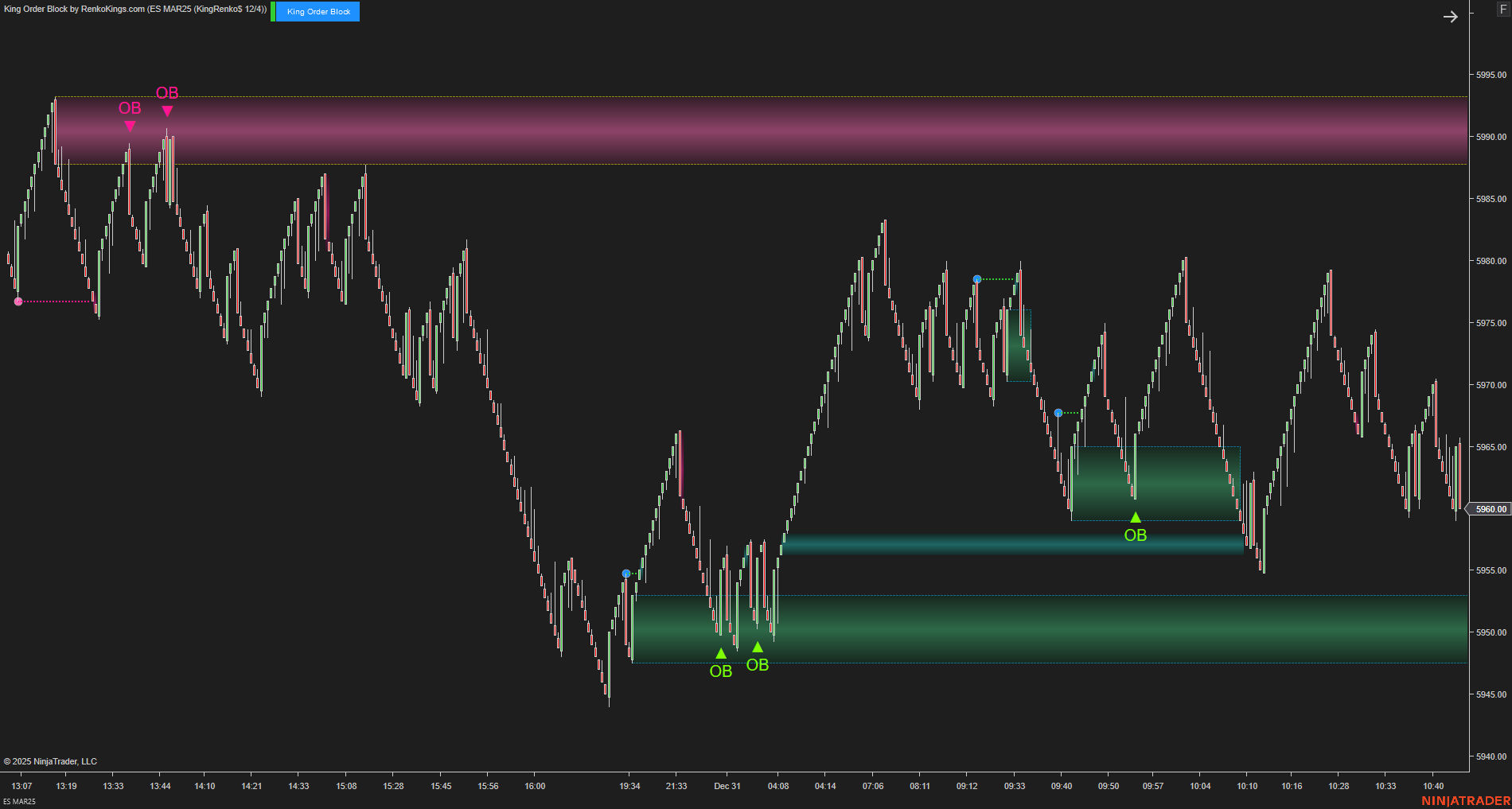1512x809 pixels.
Task: Click the © 2025 NinjaTrader, LLC notice
Action: 50,761
